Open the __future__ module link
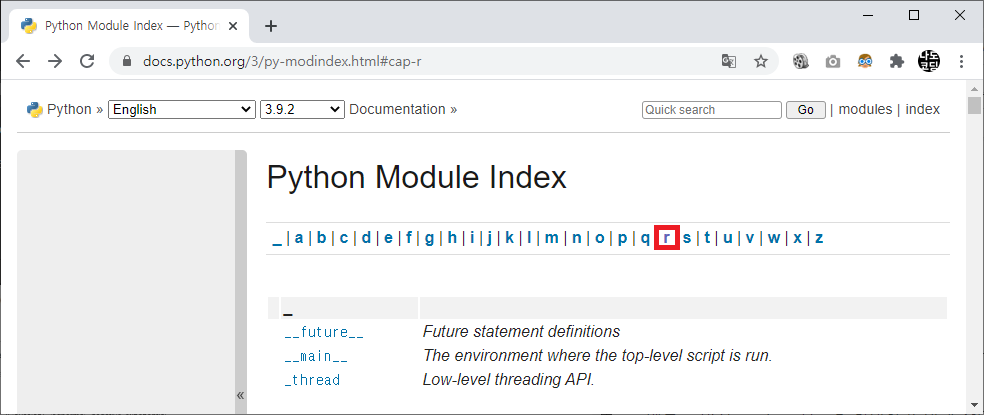Viewport: 984px width, 415px height. coord(324,332)
